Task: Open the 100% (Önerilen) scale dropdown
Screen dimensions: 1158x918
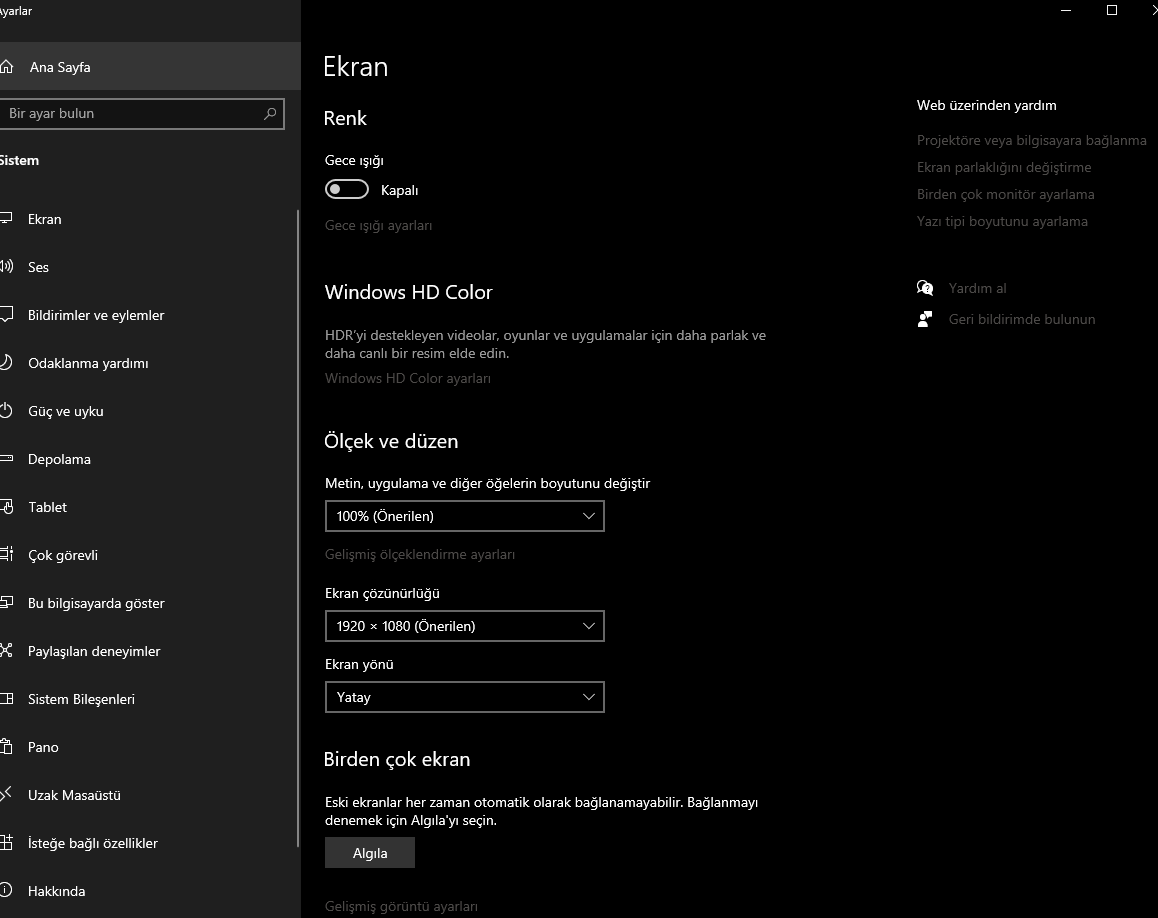Action: pyautogui.click(x=464, y=516)
